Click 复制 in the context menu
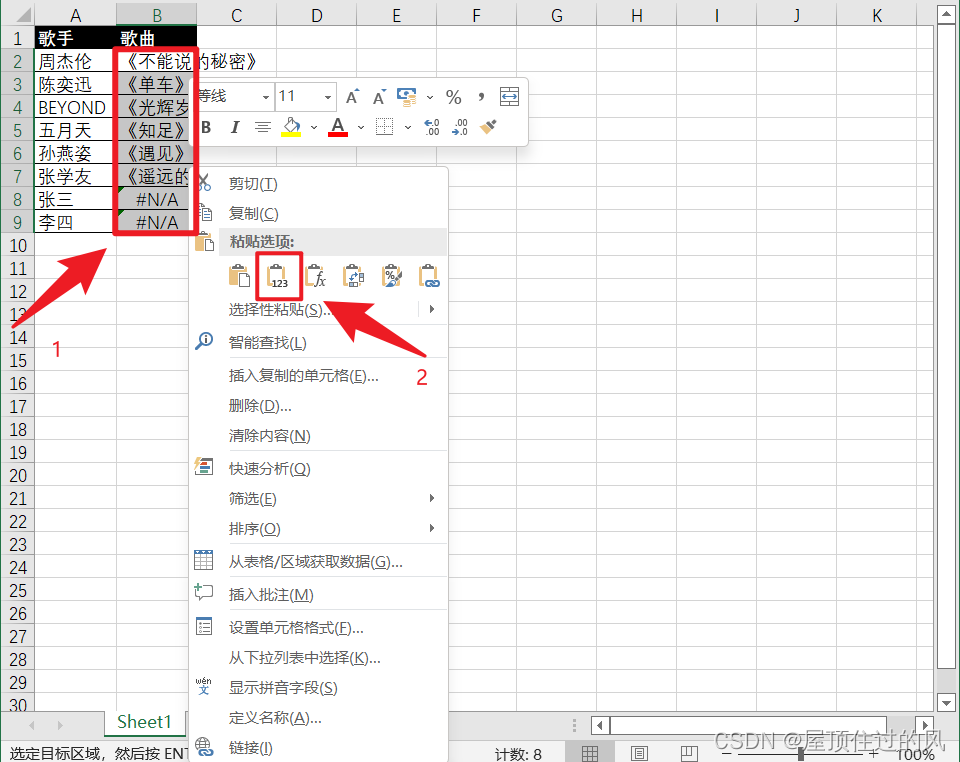The height and width of the screenshot is (762, 960). coord(253,213)
